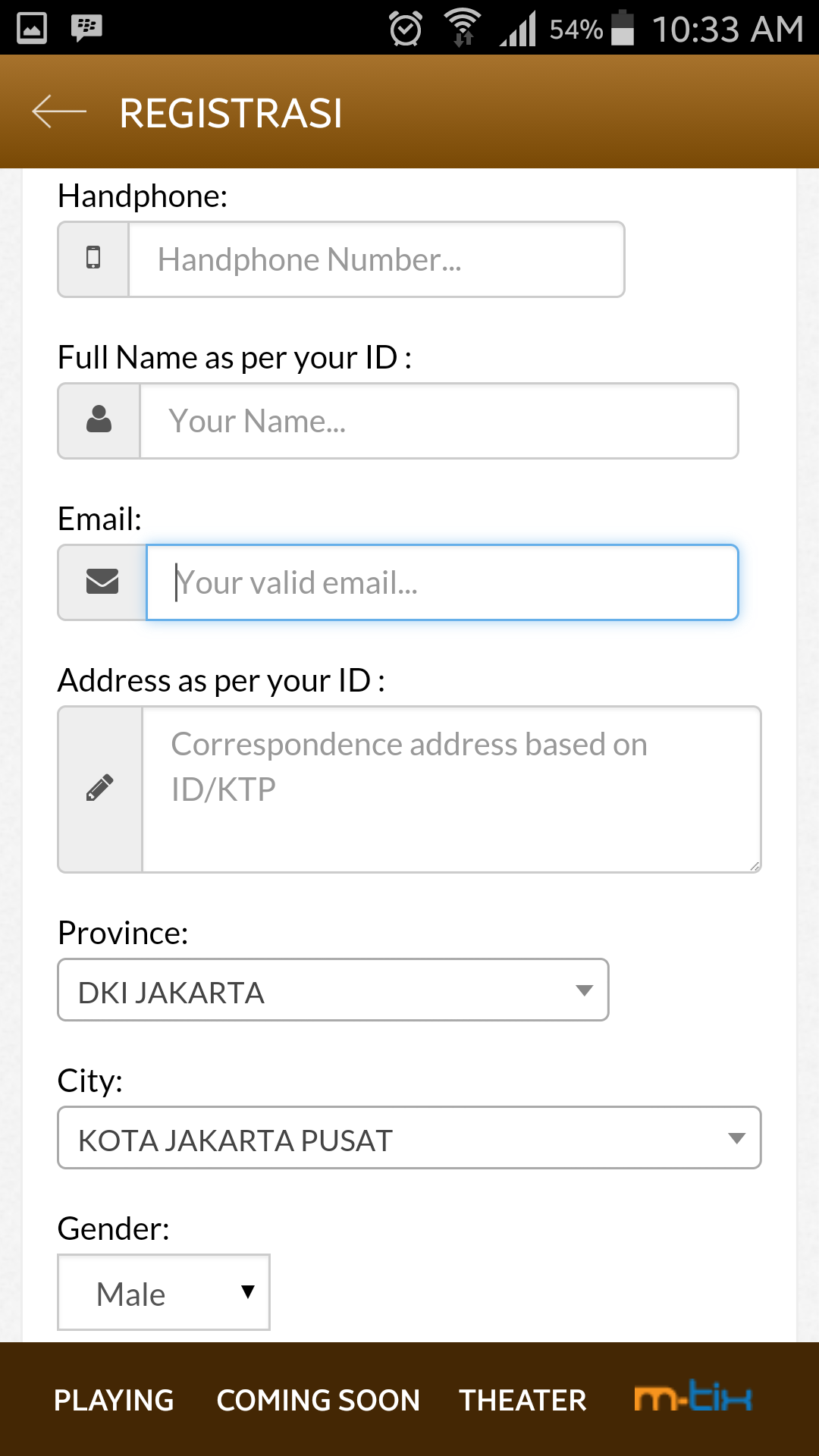819x1456 pixels.
Task: Open the Province dropdown showing DKI JAKARTA
Action: [x=333, y=990]
